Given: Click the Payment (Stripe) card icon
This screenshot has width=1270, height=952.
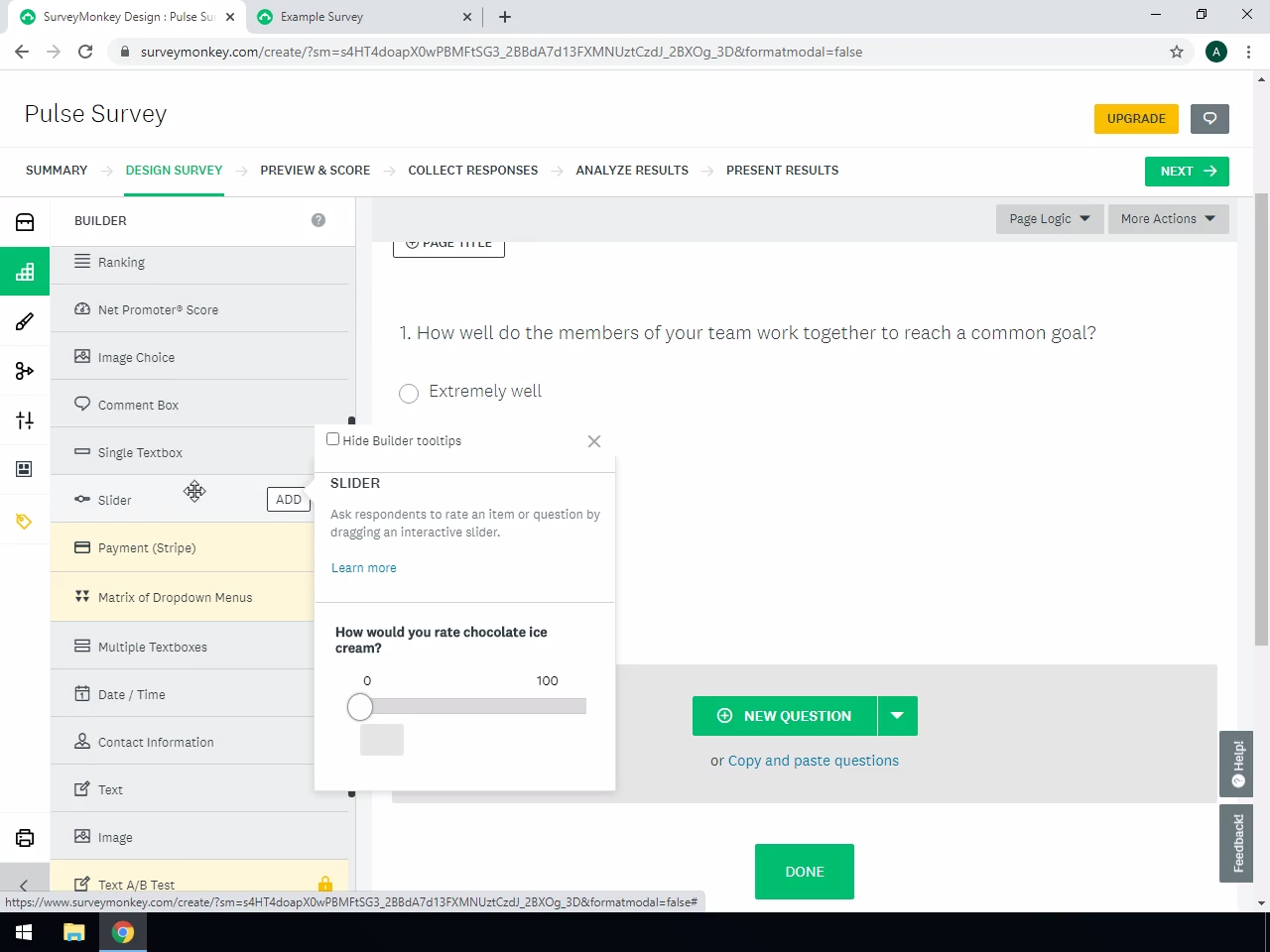Looking at the screenshot, I should (x=82, y=546).
